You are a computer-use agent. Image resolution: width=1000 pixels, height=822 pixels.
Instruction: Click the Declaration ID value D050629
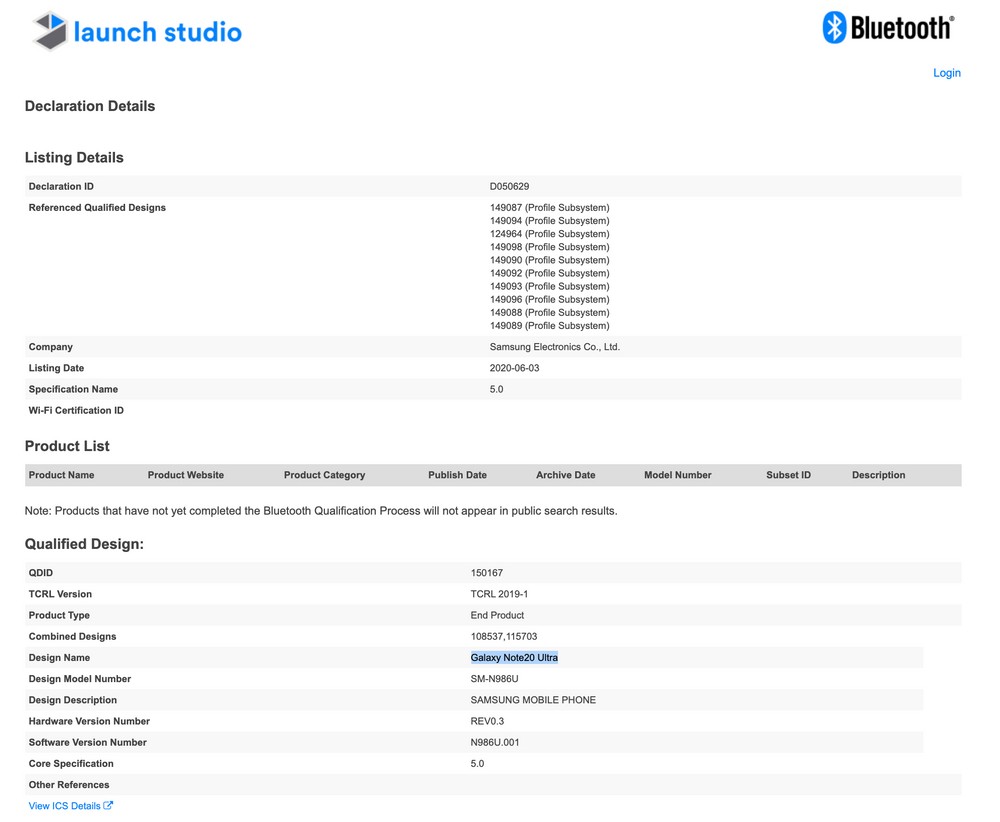(509, 187)
